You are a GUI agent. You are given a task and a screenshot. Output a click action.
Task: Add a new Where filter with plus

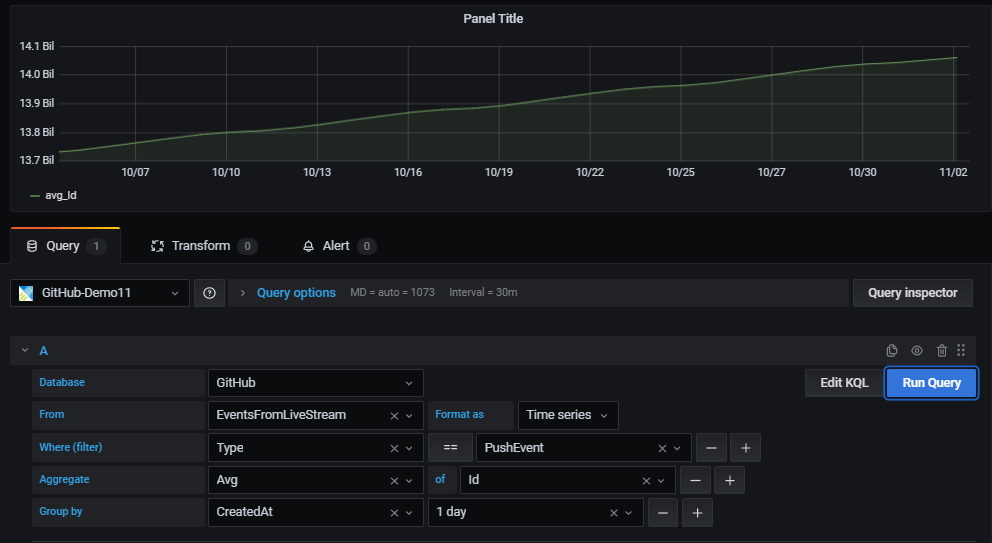click(x=745, y=447)
